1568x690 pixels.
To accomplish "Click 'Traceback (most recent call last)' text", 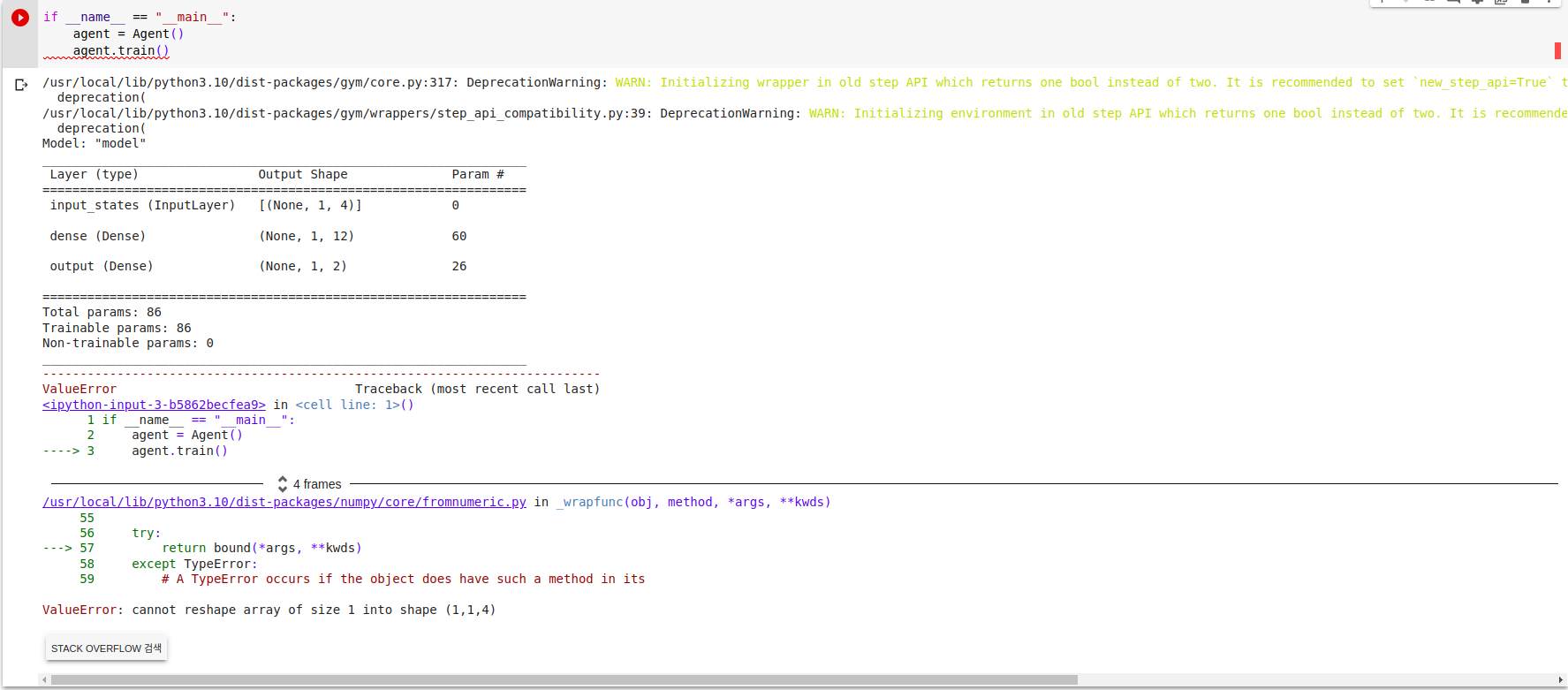I will coord(478,389).
